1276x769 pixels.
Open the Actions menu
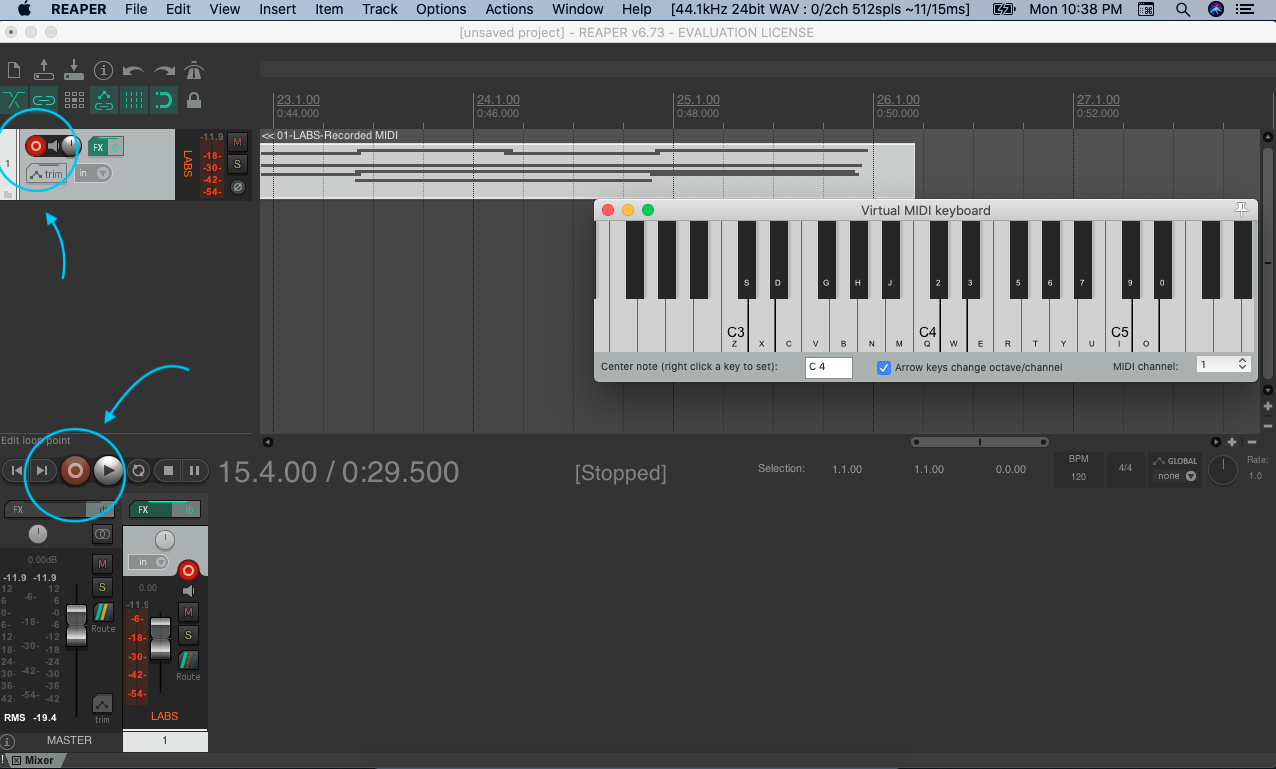coord(509,9)
